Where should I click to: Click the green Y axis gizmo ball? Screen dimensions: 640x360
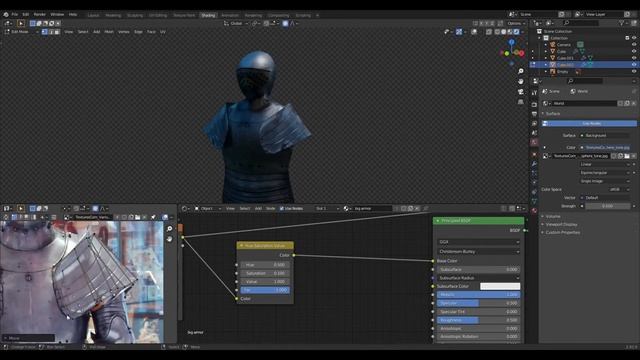[507, 53]
